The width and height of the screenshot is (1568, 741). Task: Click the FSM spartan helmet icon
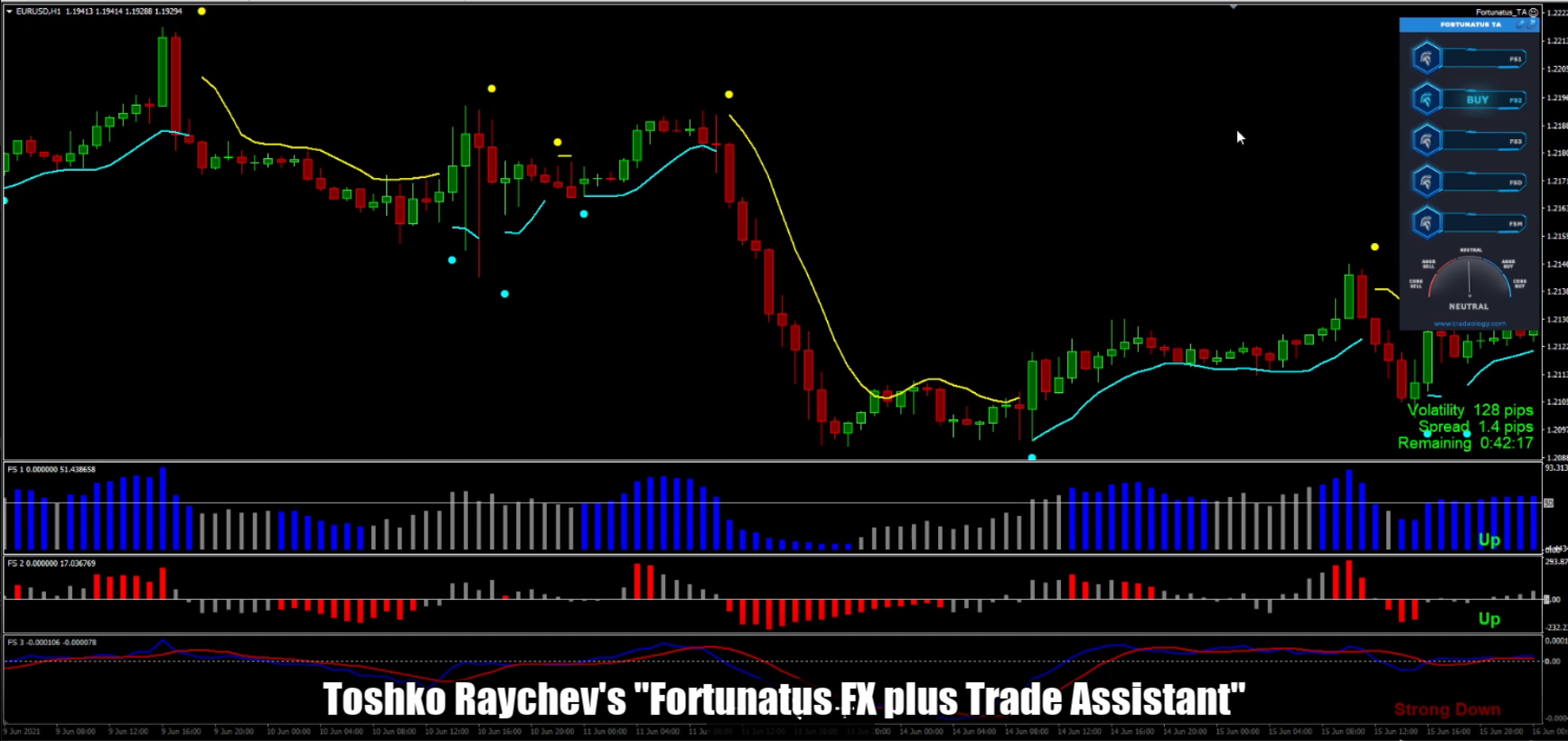coord(1426,223)
